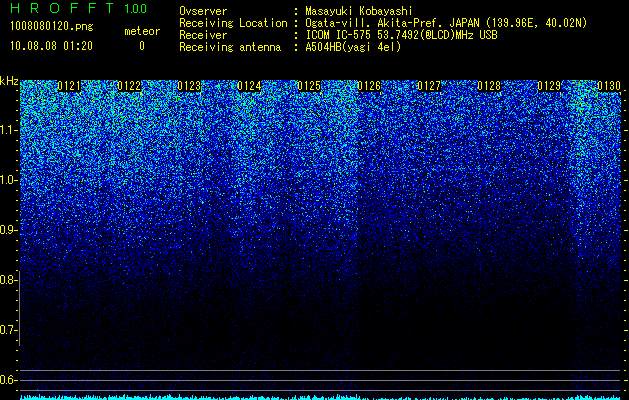Click the 1.1 frequency axis label
This screenshot has width=629, height=400.
[9, 130]
